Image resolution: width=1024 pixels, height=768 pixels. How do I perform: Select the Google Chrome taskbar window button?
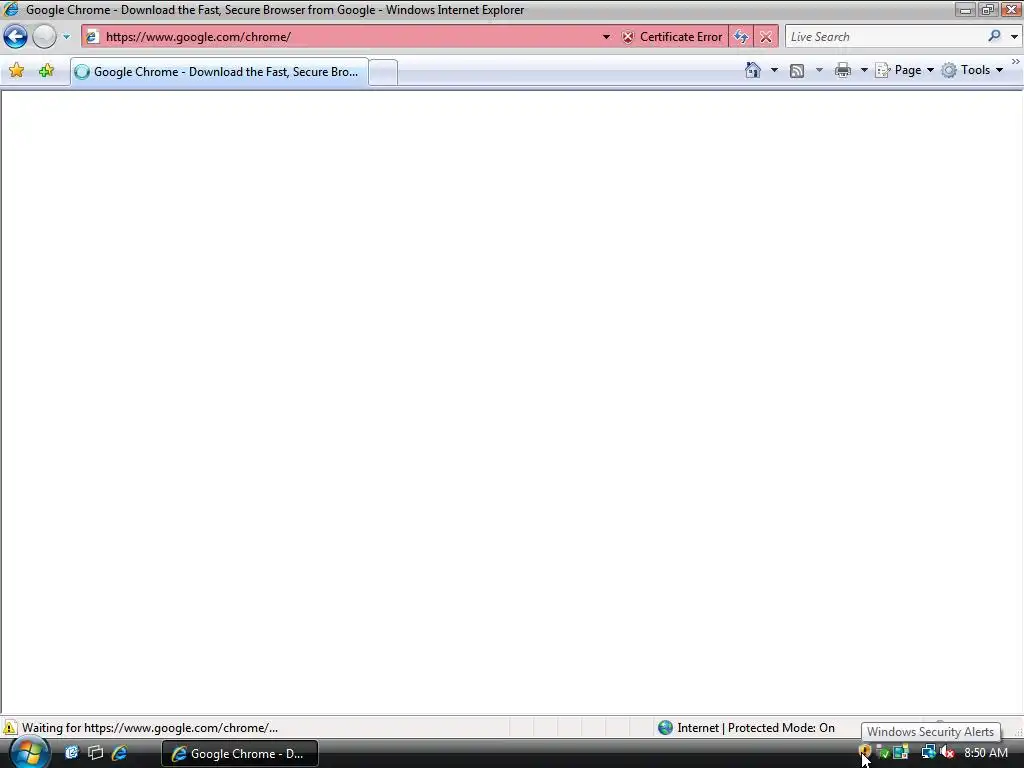tap(240, 754)
